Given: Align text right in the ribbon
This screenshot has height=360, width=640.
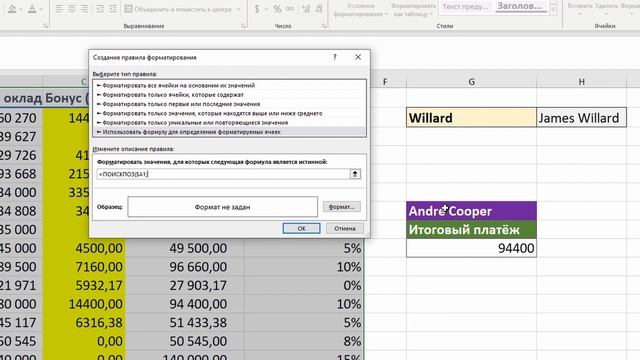Looking at the screenshot, I should pyautogui.click(x=84, y=9).
